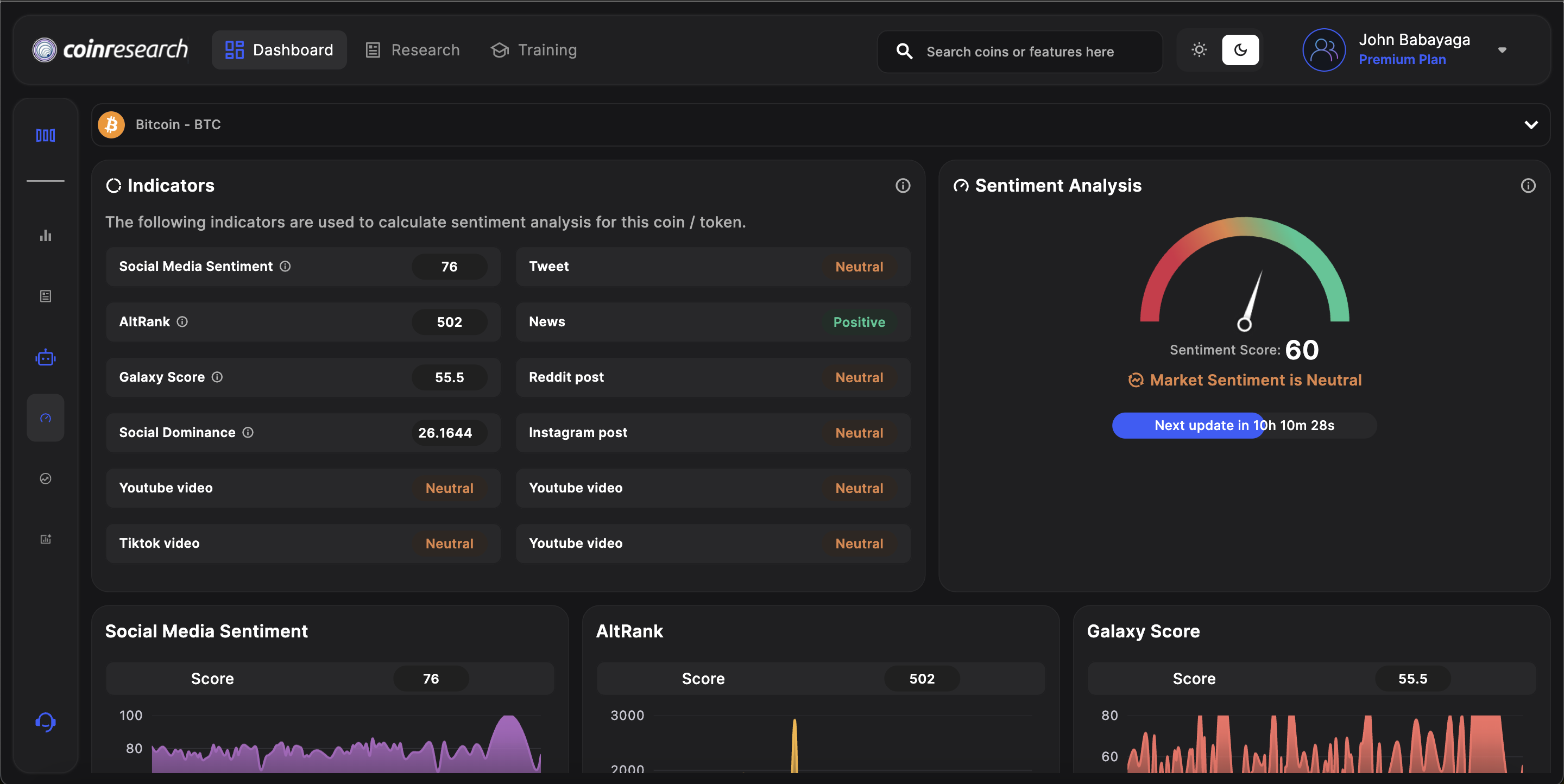Viewport: 1564px width, 784px height.
Task: Click the Dashboard grid icon
Action: click(x=235, y=50)
